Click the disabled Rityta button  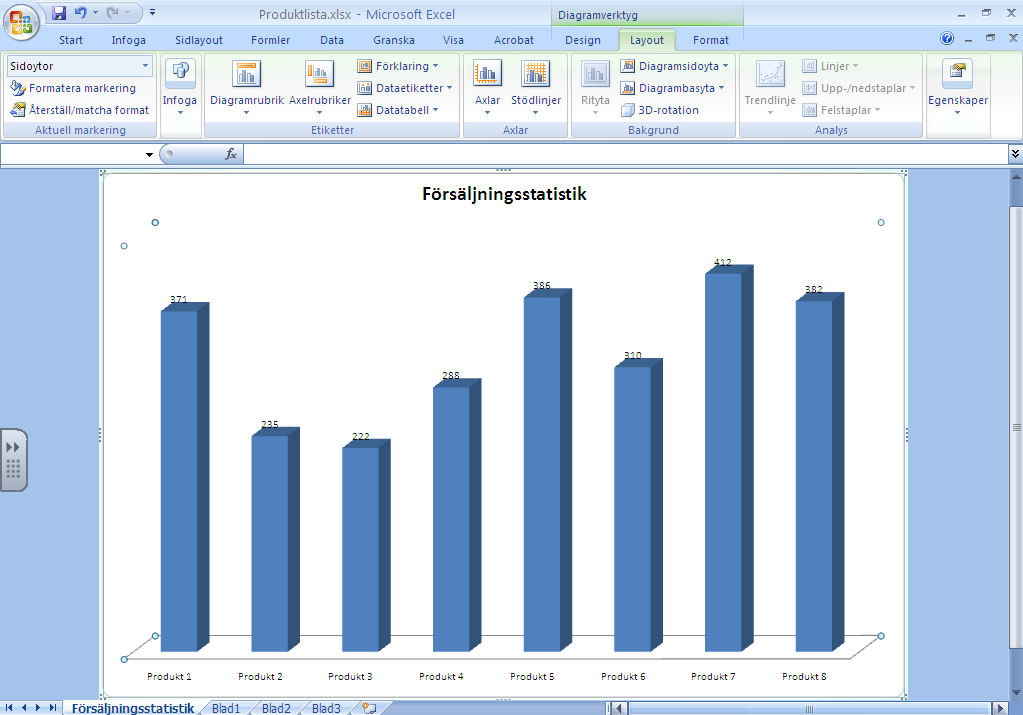pos(595,89)
